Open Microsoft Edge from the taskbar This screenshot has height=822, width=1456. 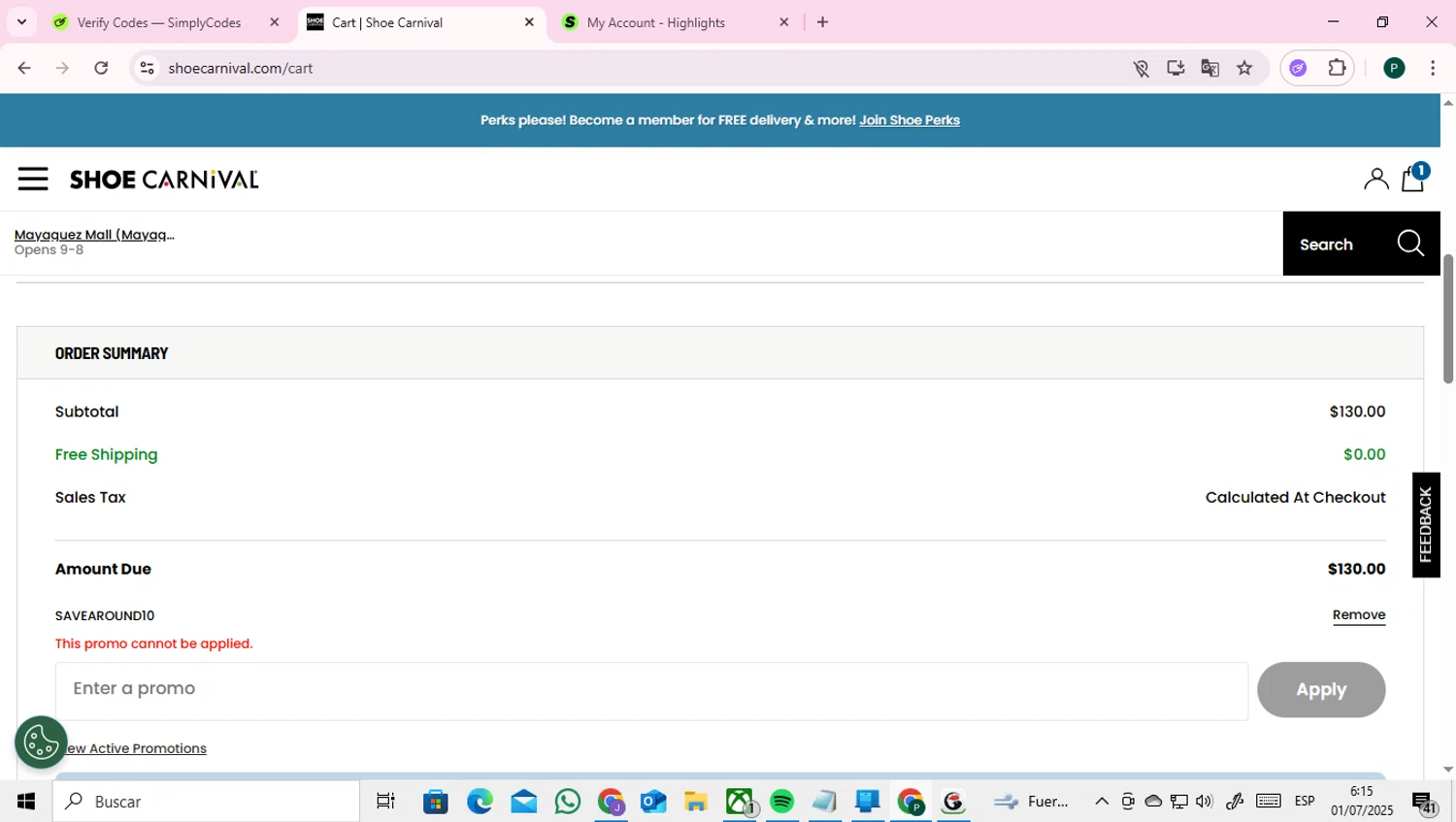click(480, 802)
